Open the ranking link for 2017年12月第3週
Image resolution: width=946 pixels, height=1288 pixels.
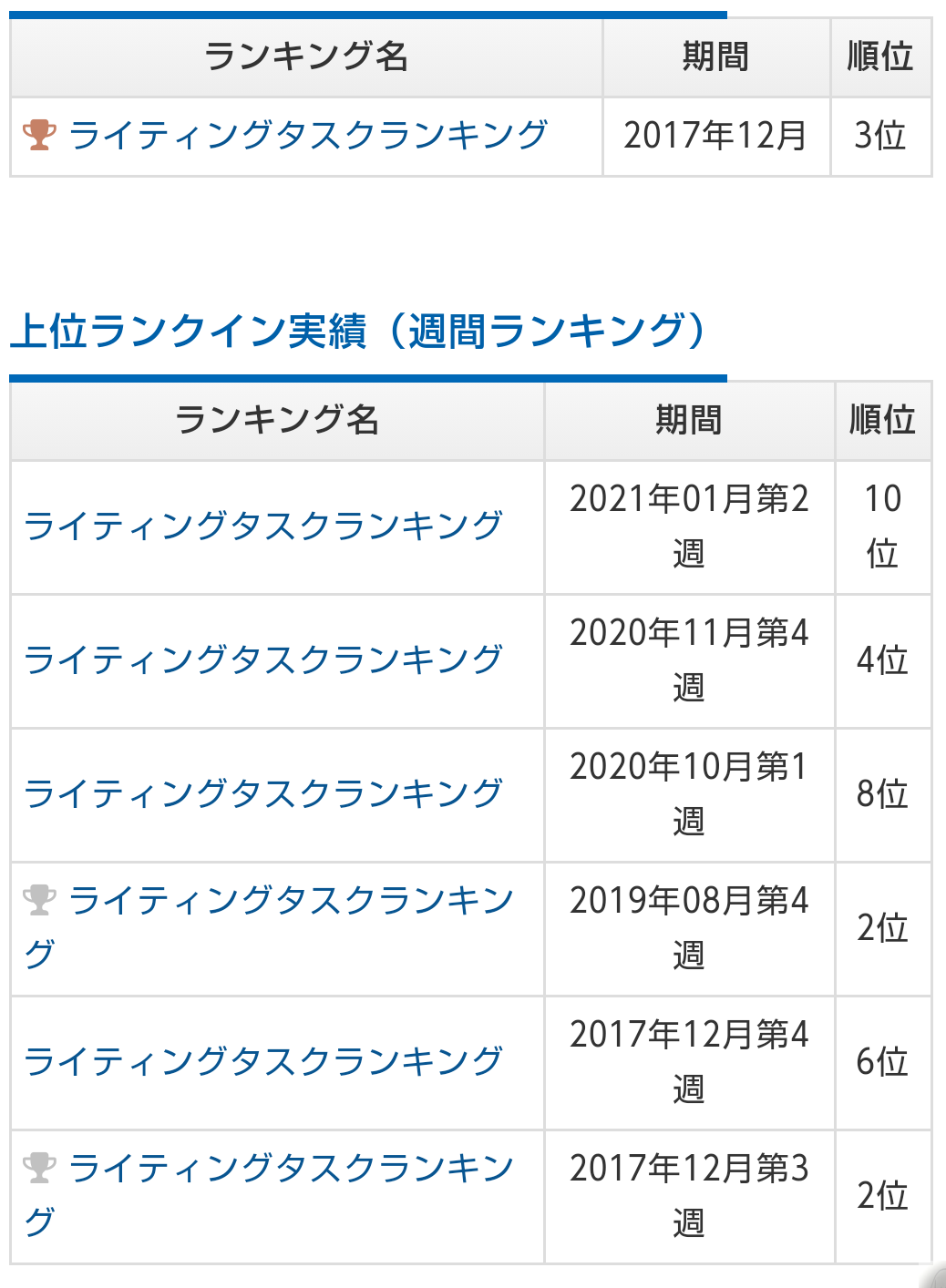coord(270,1195)
